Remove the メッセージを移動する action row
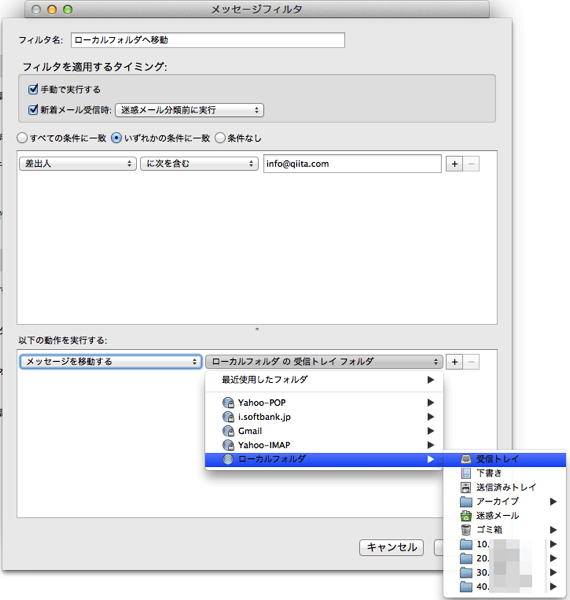Image resolution: width=570 pixels, height=600 pixels. pyautogui.click(x=471, y=362)
